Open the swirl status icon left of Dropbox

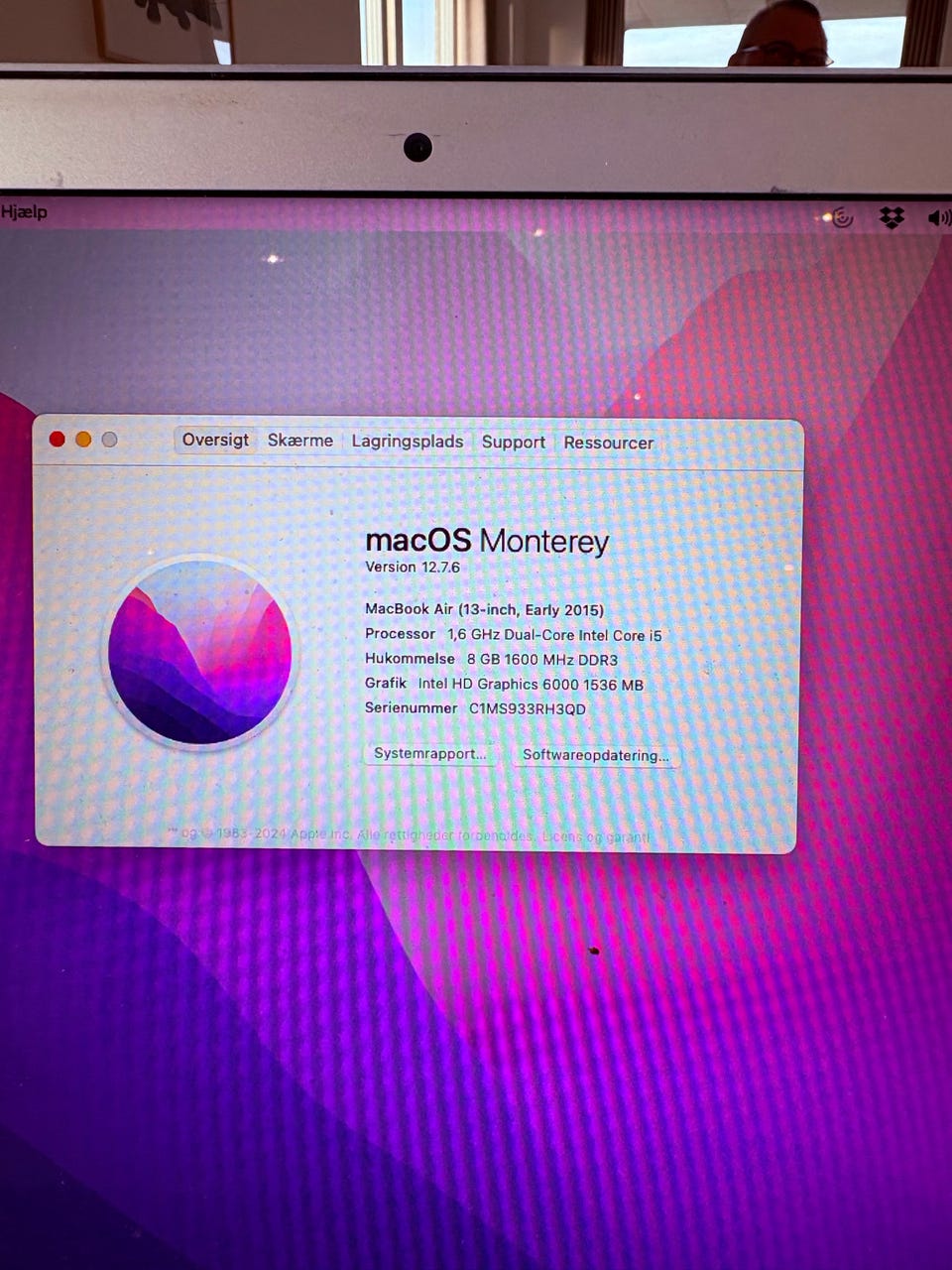tap(842, 217)
